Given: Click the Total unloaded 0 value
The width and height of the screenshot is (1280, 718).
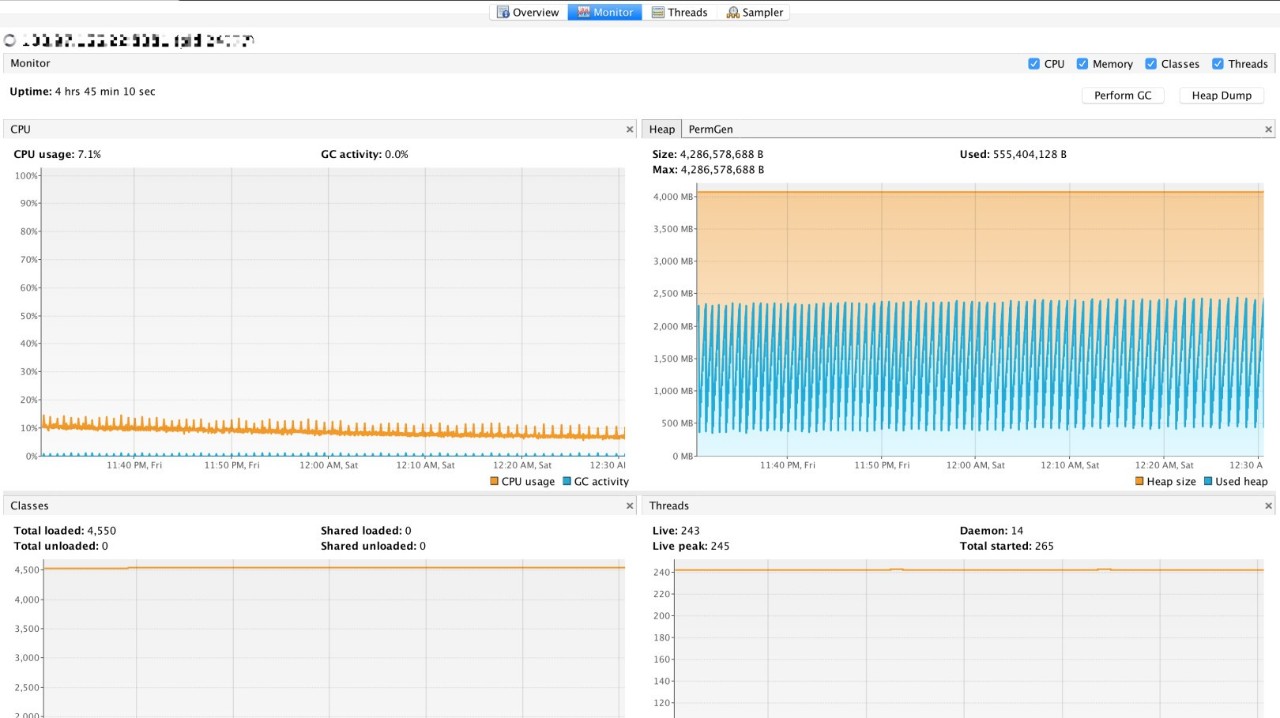Looking at the screenshot, I should coord(104,546).
